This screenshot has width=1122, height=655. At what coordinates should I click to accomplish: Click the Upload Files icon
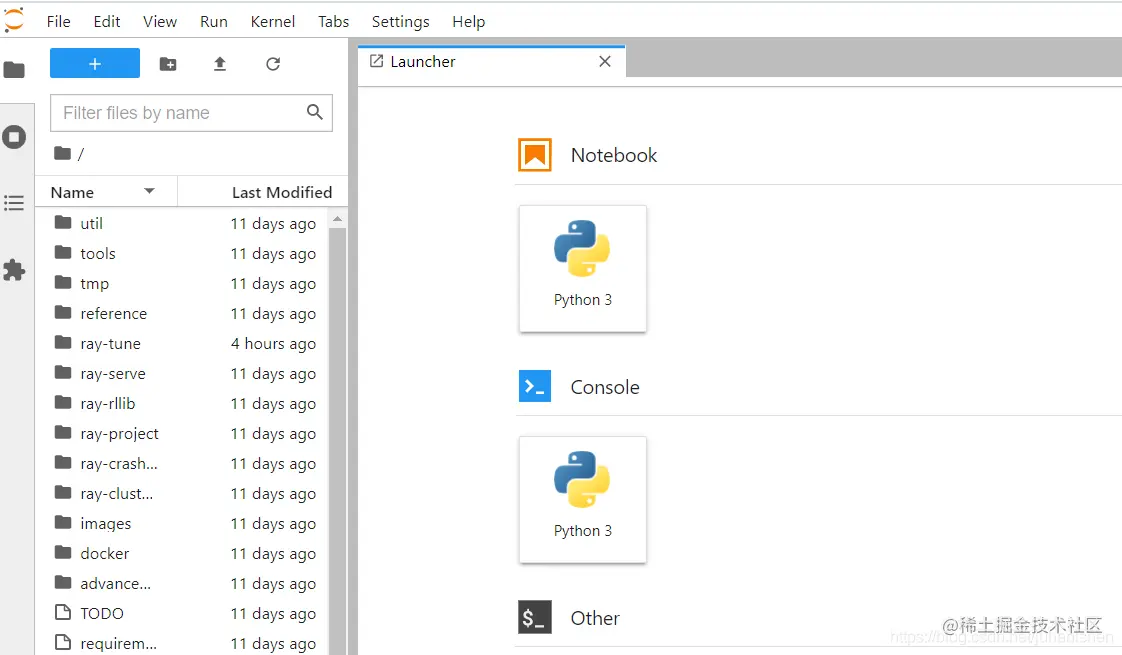pos(220,64)
